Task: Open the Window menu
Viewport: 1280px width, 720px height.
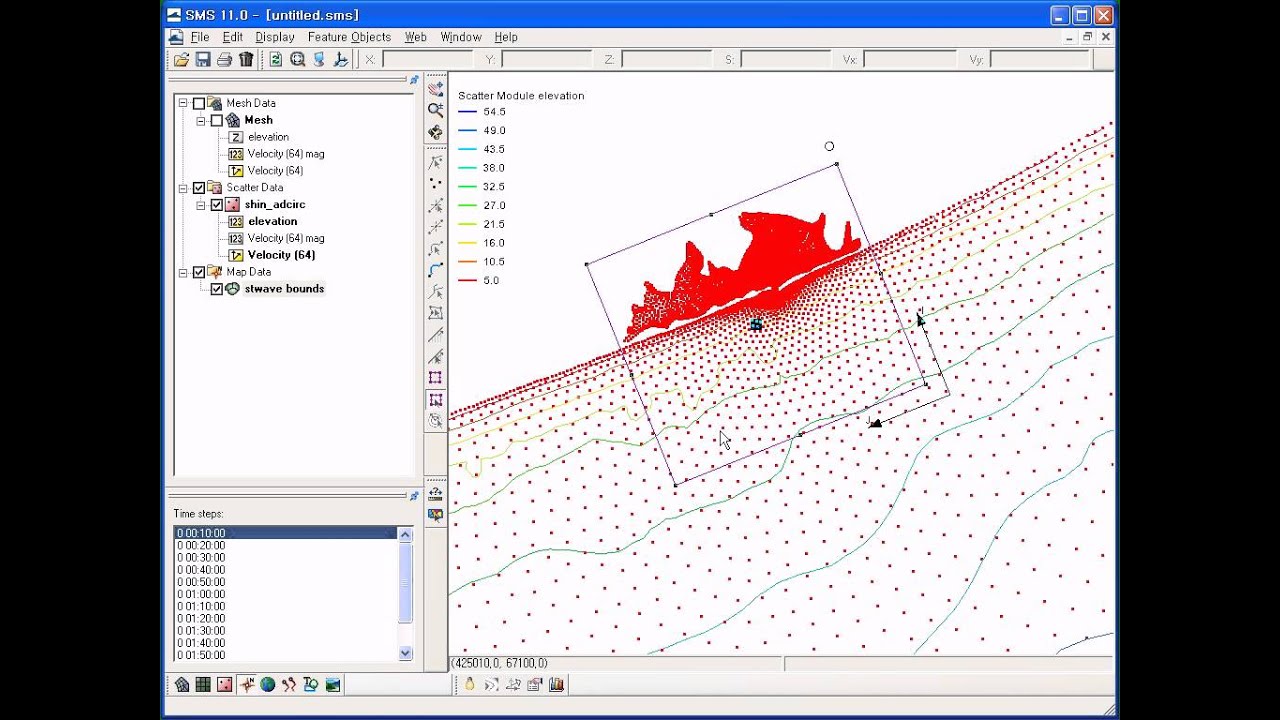Action: click(461, 37)
